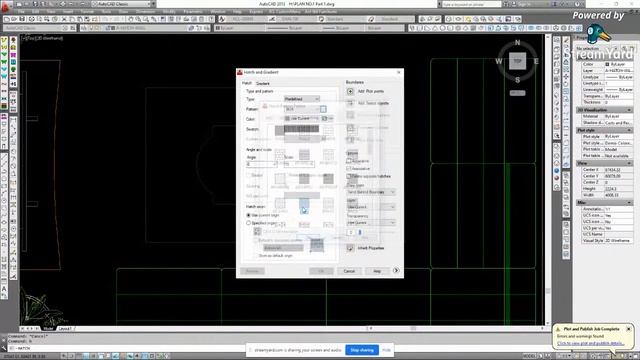Screen dimensions: 640x360
Task: Click the E compass direction on ViewCube
Action: pyautogui.click(x=536, y=61)
